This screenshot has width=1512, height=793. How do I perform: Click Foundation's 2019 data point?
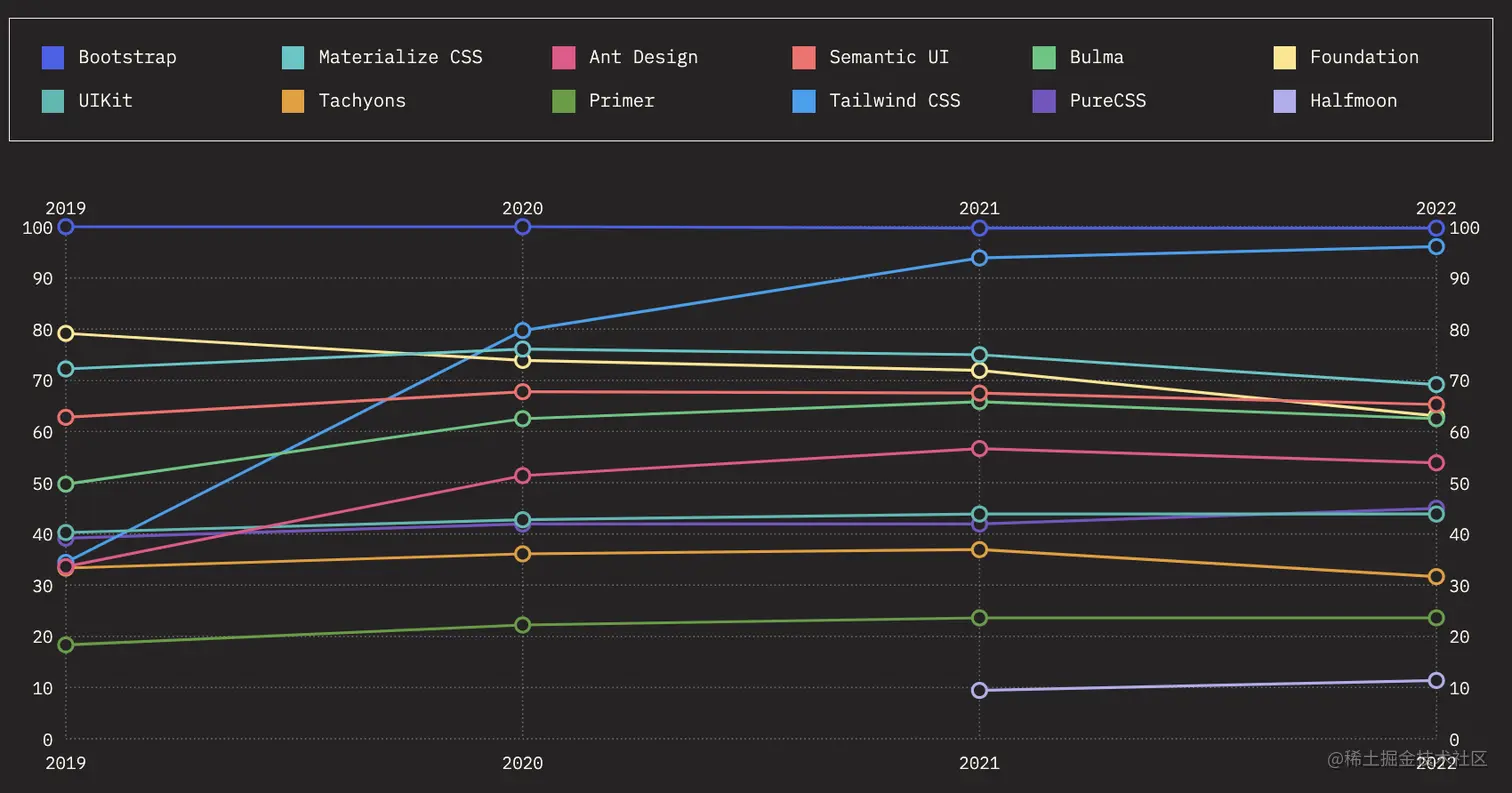tap(66, 333)
